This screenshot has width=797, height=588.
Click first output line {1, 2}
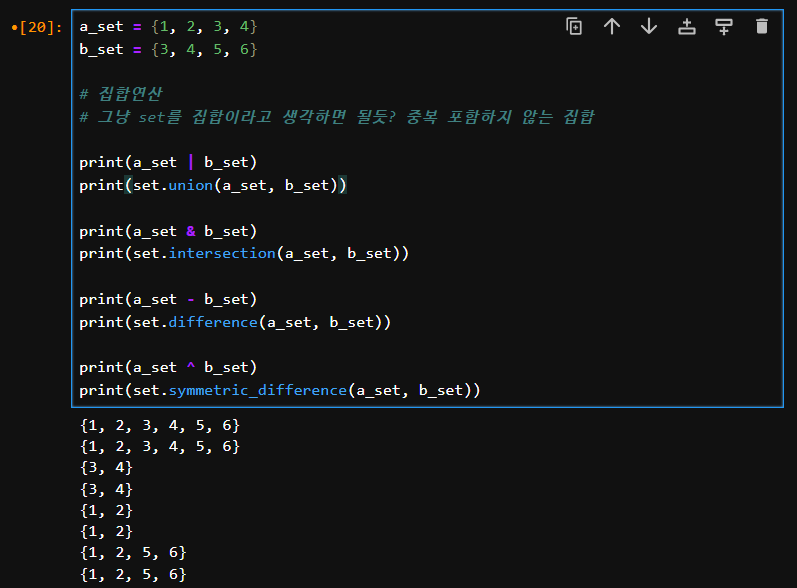point(106,510)
